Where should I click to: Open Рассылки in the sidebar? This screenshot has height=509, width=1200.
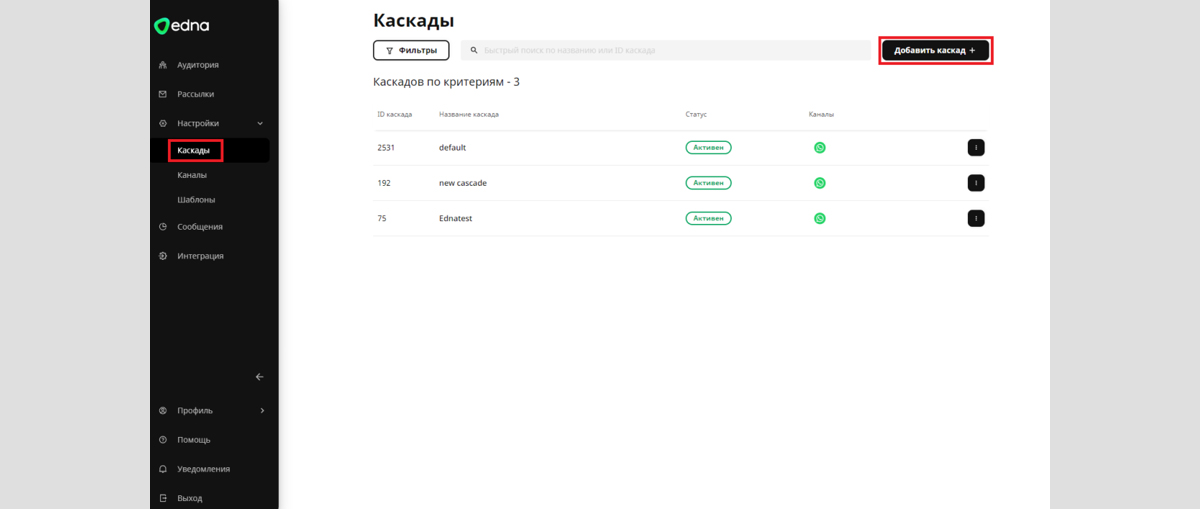195,94
